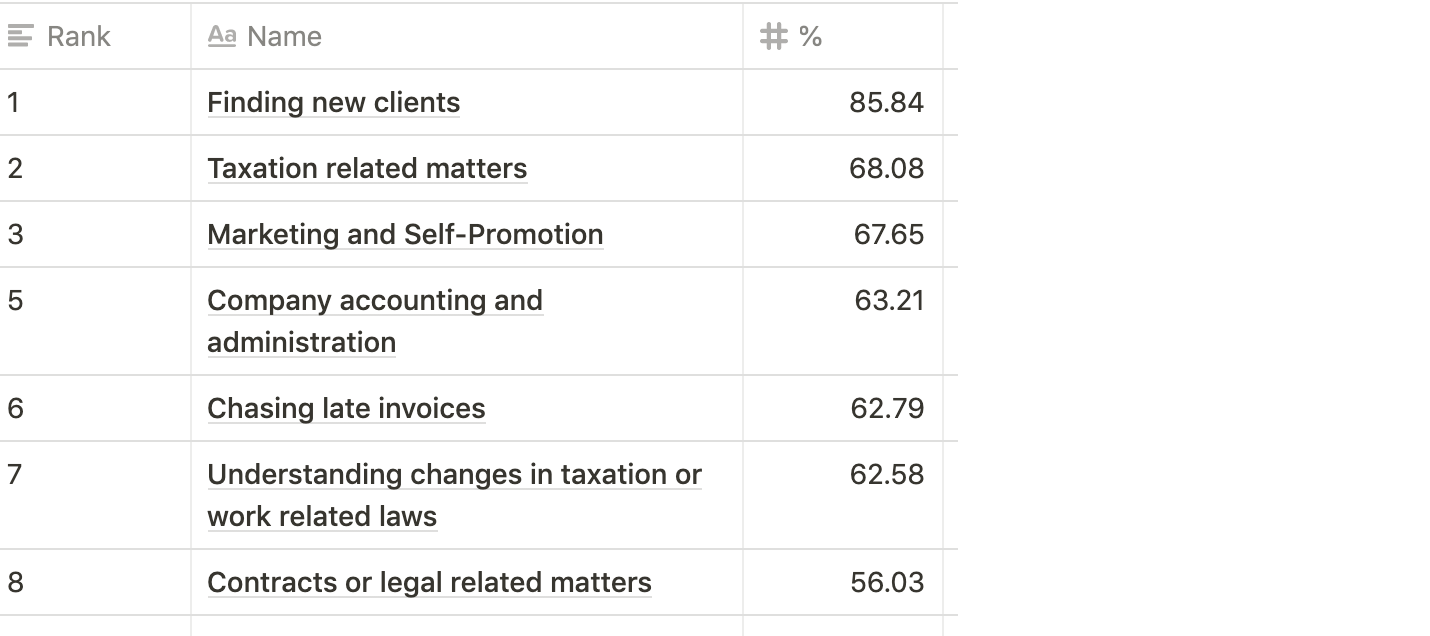The height and width of the screenshot is (636, 1430).
Task: Open the Chasing late invoices page
Action: 346,409
